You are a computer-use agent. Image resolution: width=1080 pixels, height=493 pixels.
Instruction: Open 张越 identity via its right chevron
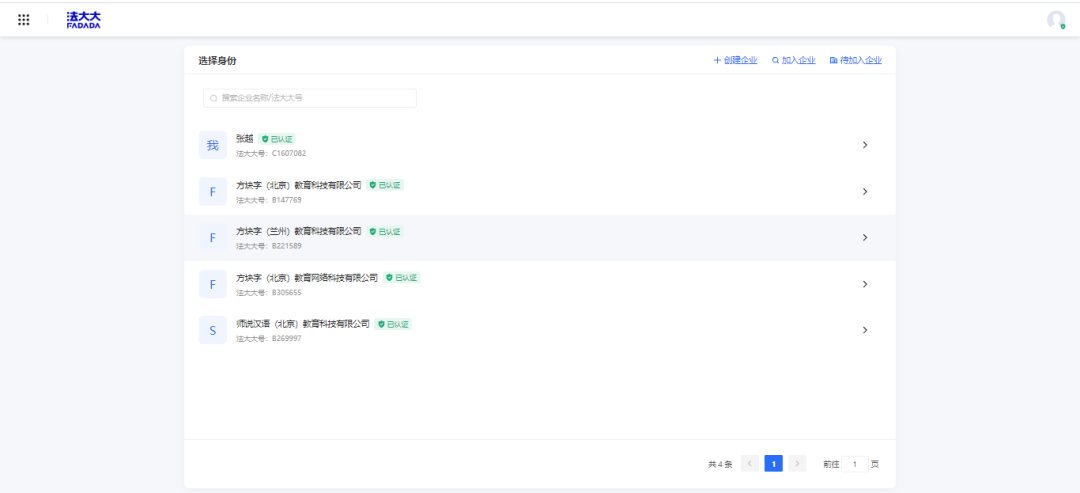(865, 145)
